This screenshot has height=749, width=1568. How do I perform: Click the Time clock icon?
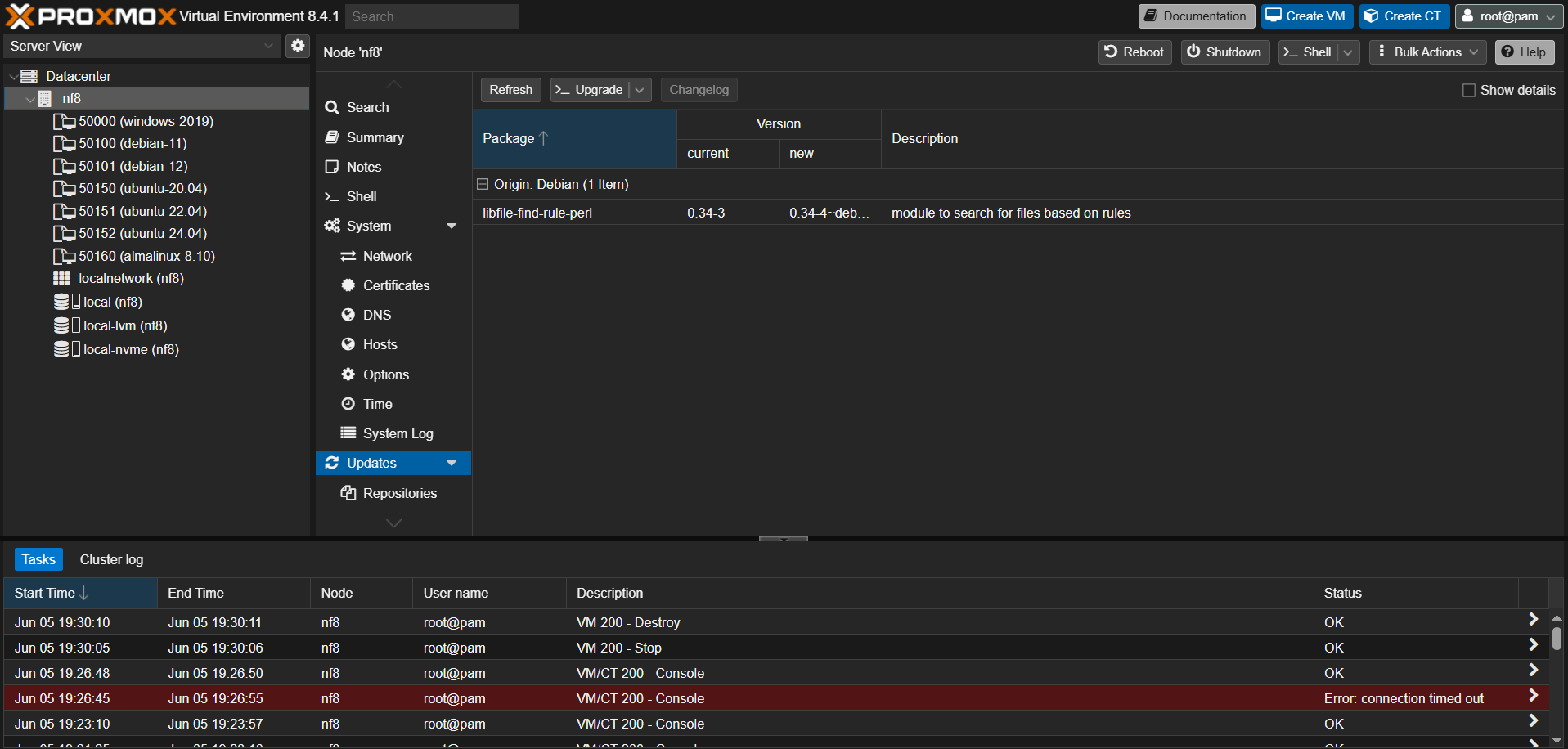pyautogui.click(x=348, y=404)
